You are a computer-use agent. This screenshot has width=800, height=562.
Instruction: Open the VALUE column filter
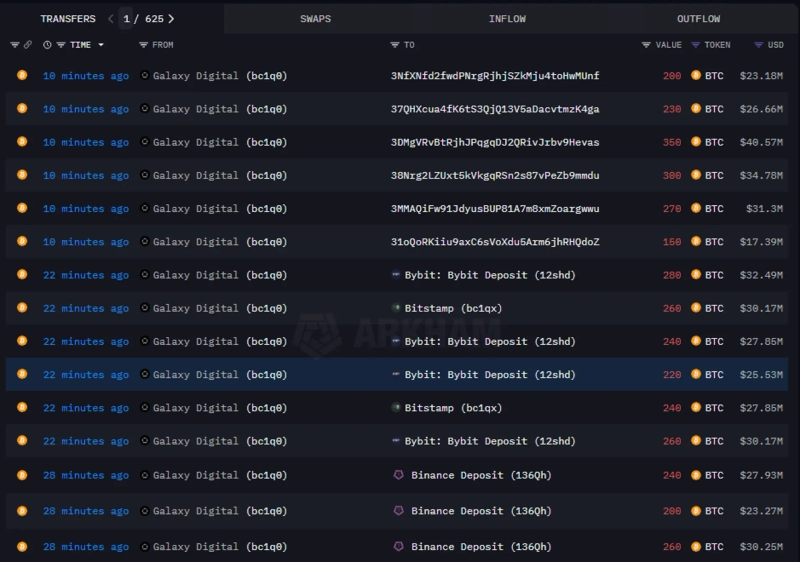(x=646, y=45)
